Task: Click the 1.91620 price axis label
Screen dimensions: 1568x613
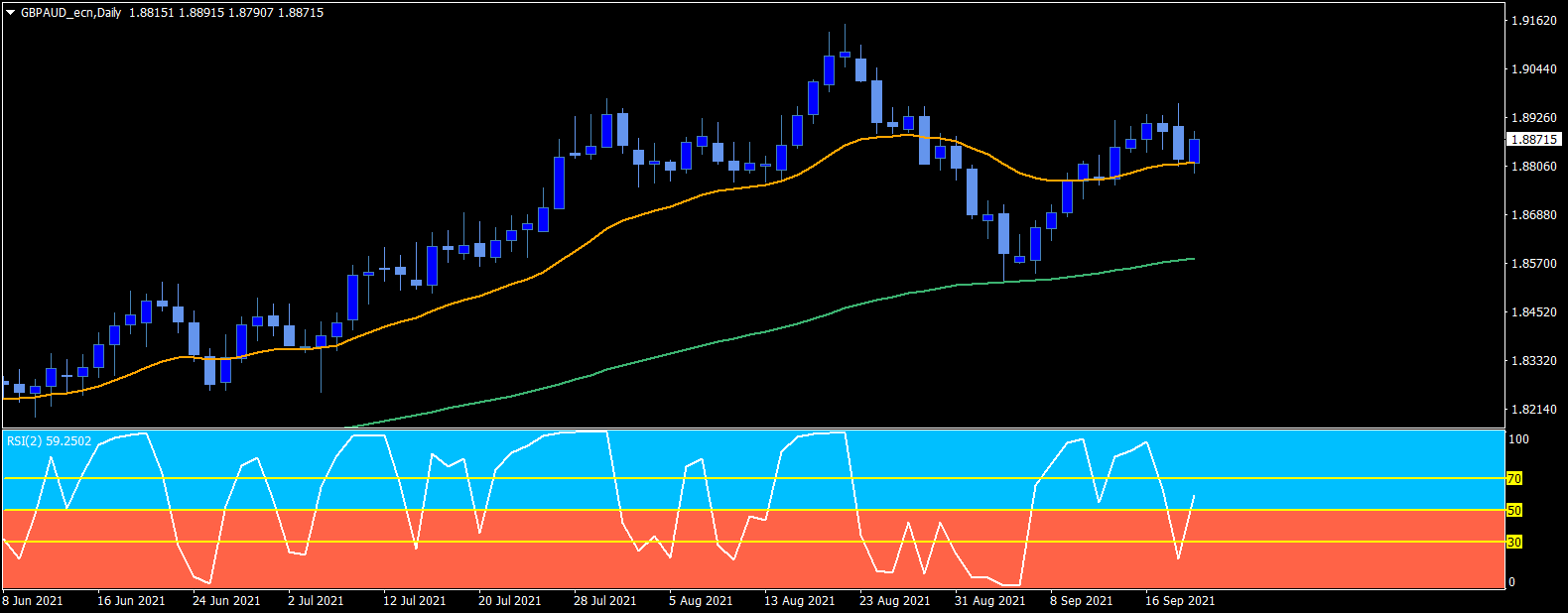Action: click(x=1533, y=20)
